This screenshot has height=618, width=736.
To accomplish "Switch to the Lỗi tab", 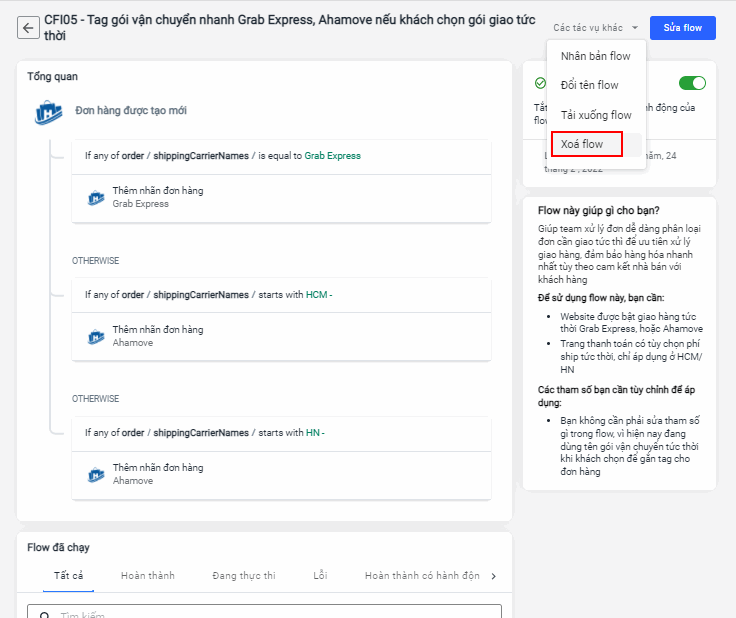I will [x=320, y=576].
